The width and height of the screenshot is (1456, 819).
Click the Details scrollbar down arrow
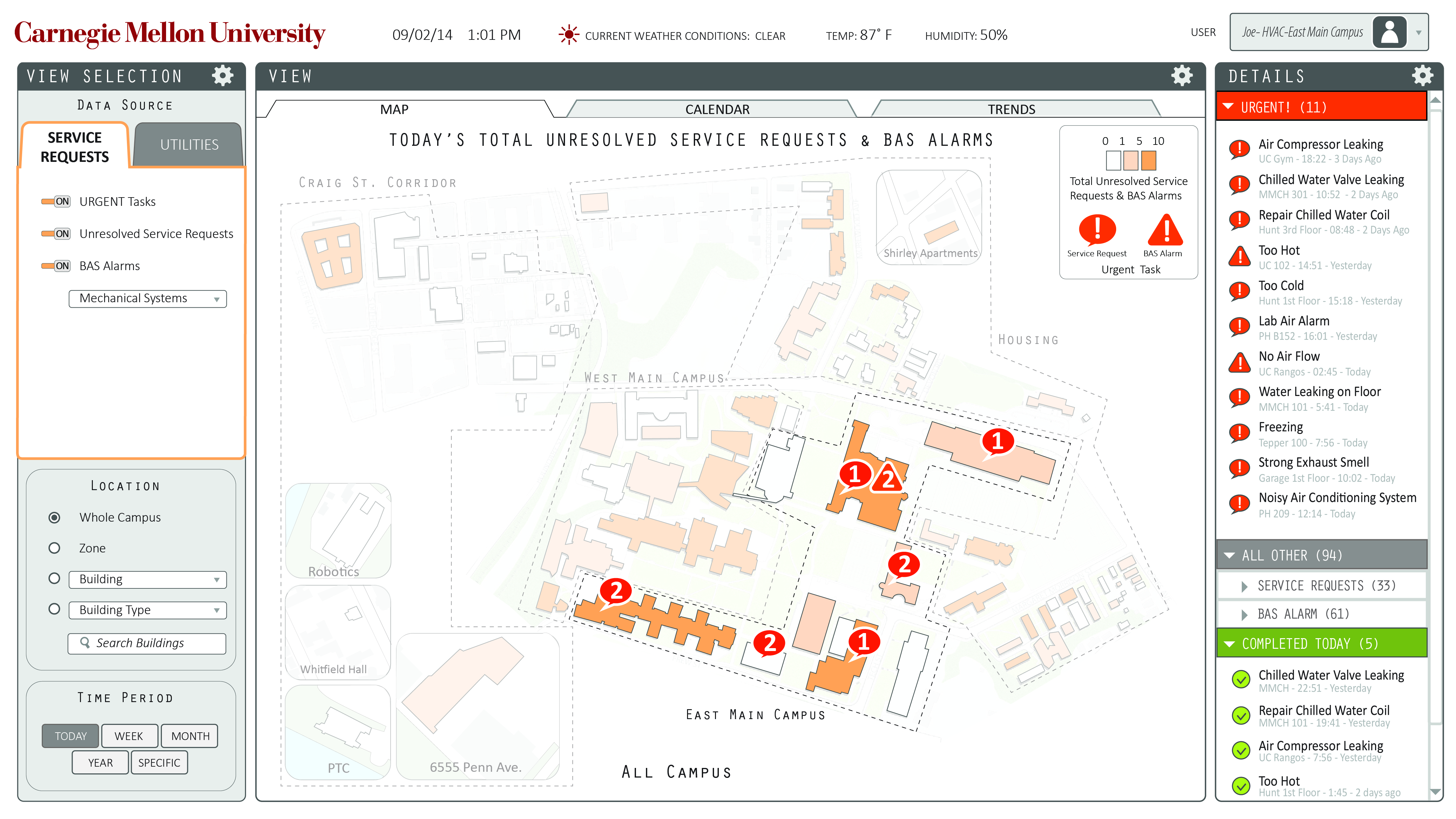click(1436, 791)
